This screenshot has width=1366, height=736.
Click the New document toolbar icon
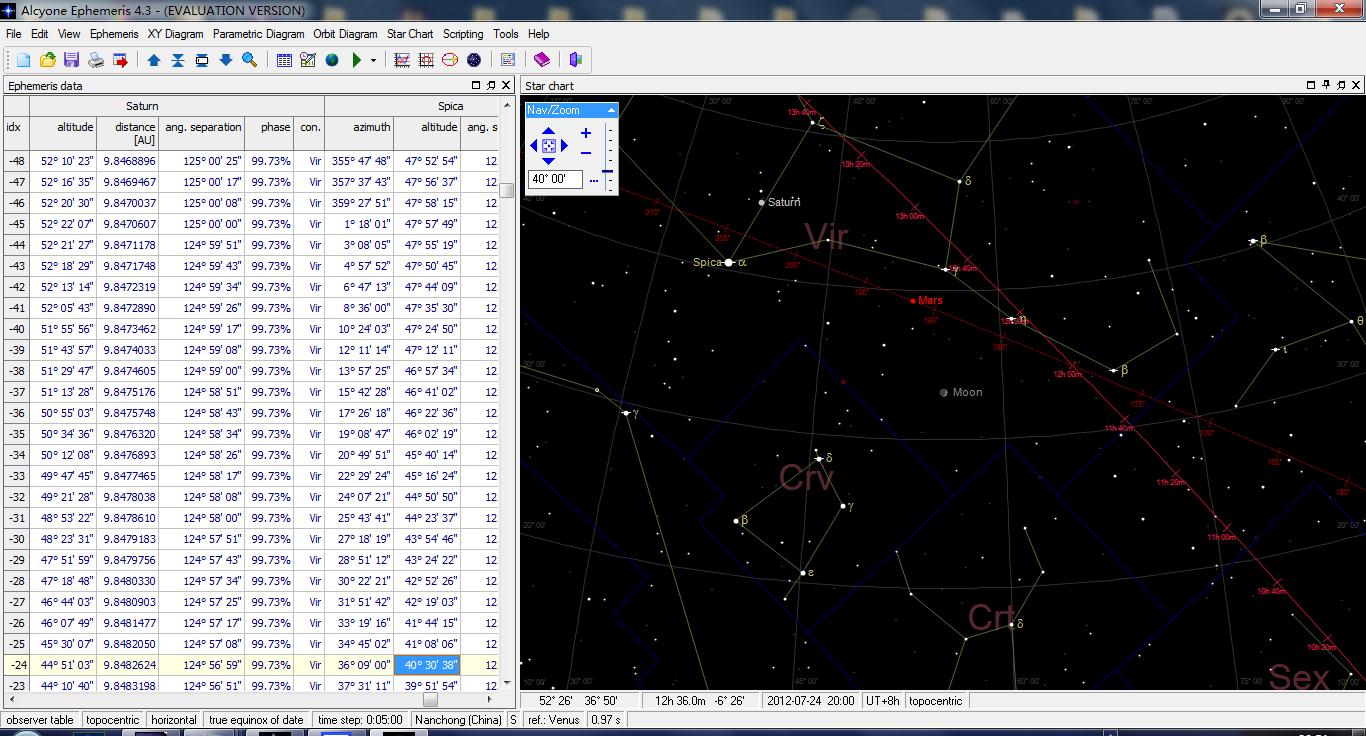(x=23, y=60)
